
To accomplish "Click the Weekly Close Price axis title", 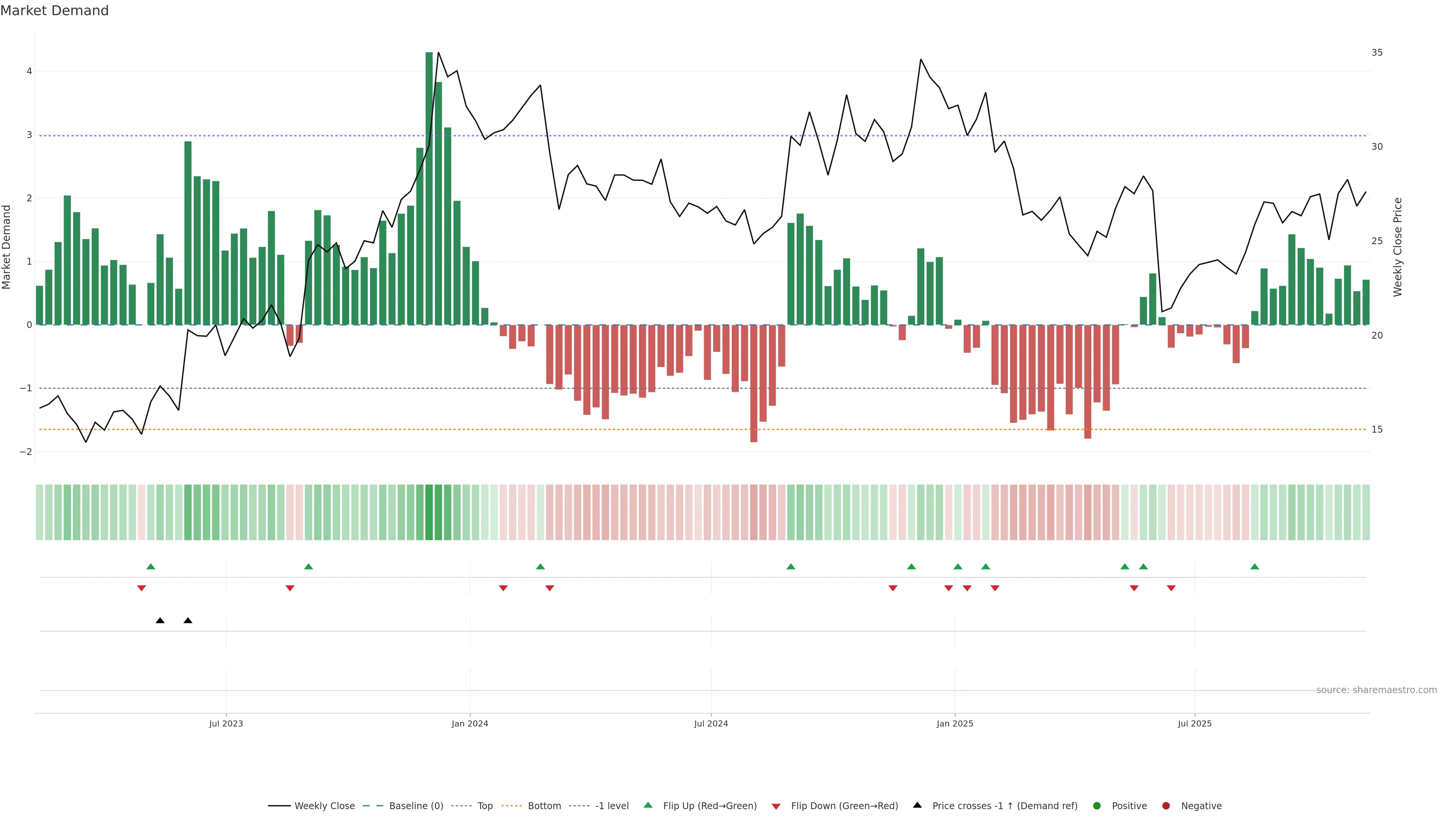I will click(x=1398, y=247).
